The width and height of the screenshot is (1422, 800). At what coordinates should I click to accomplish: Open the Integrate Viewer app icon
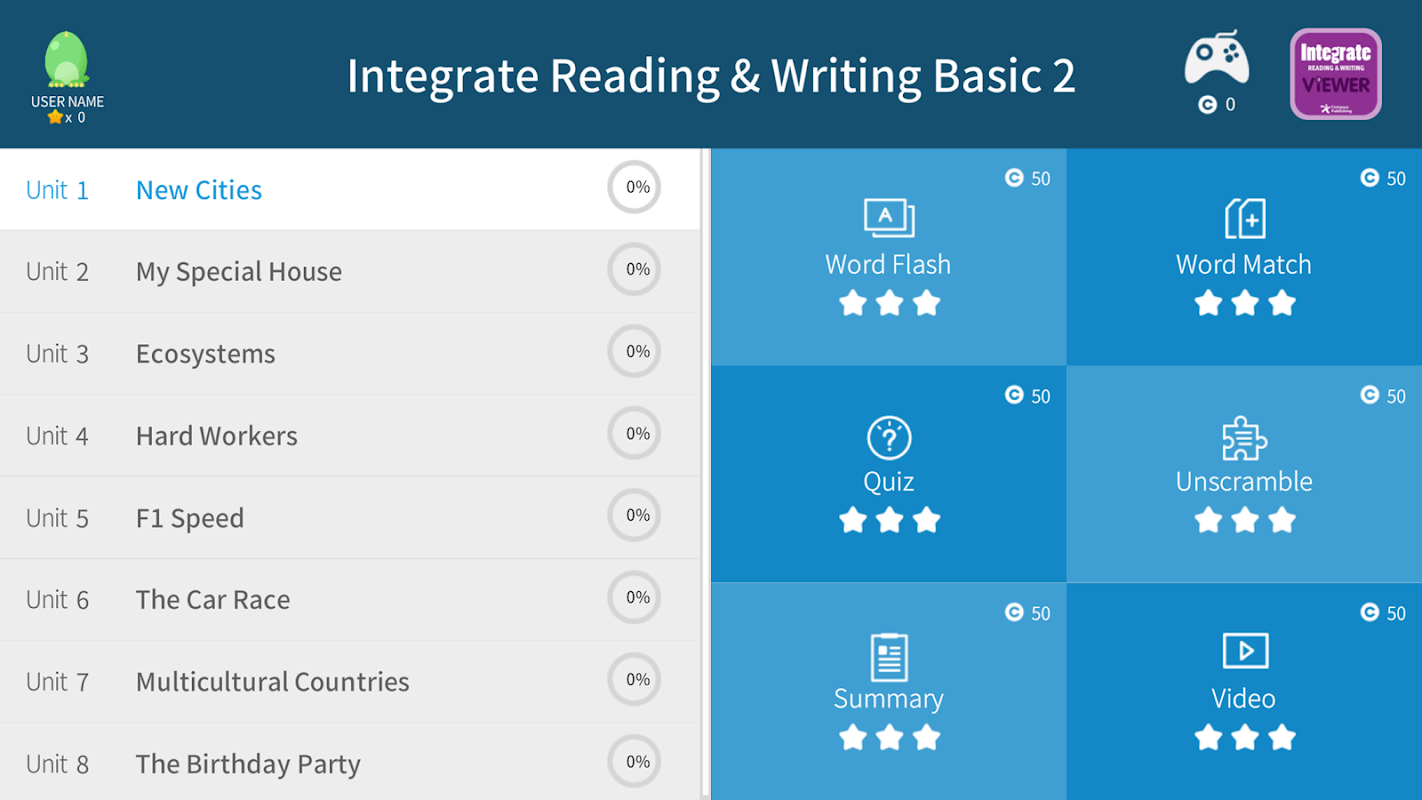(1335, 74)
